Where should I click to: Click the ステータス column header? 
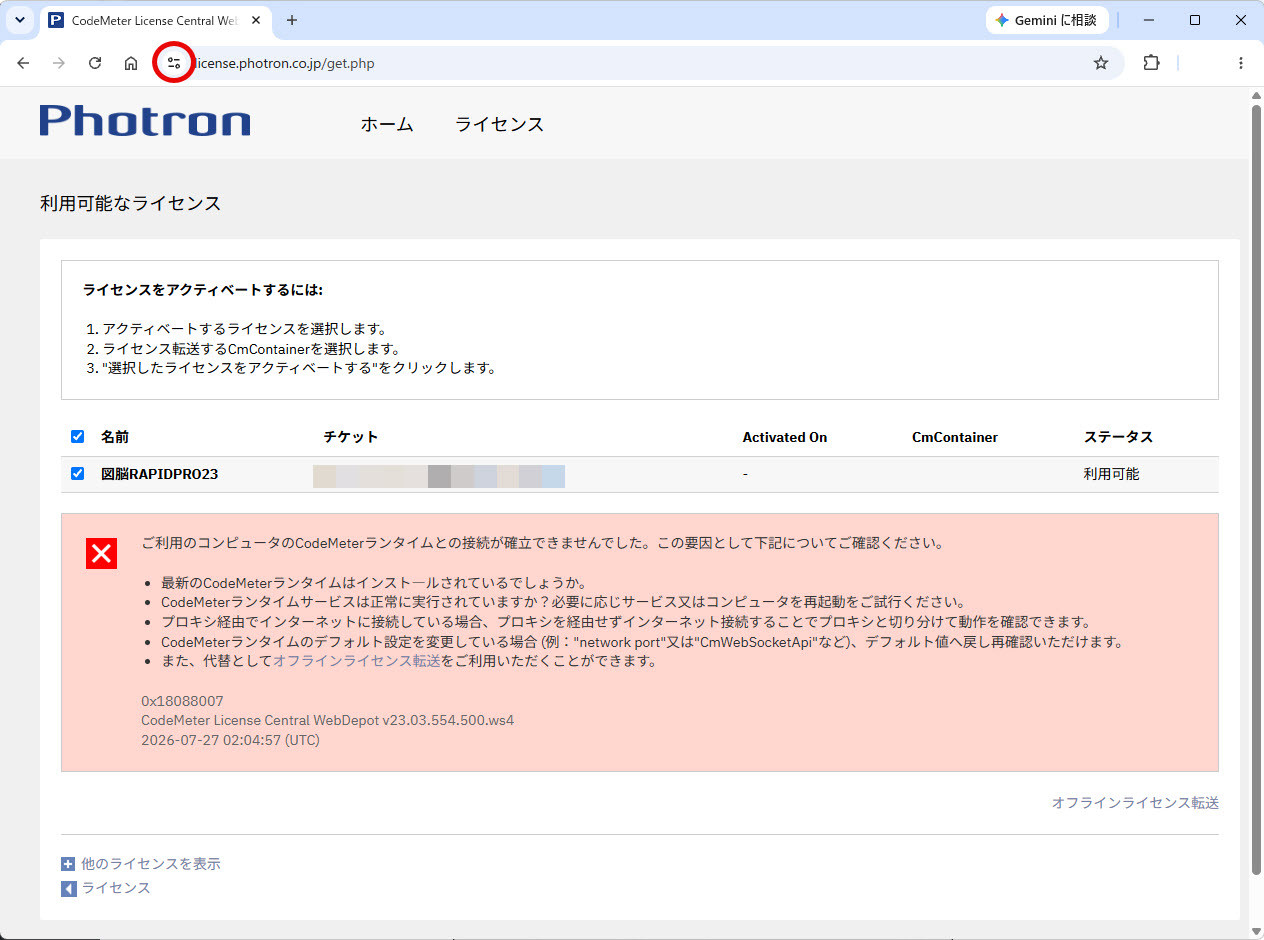(x=1118, y=437)
